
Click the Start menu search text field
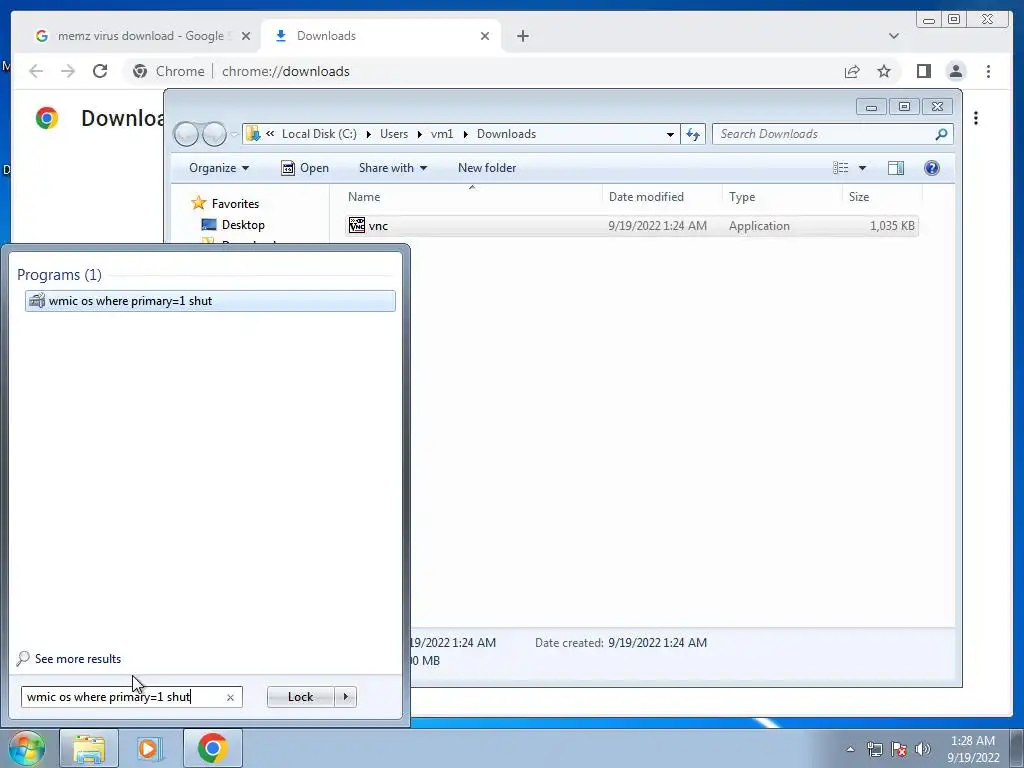[x=122, y=697]
